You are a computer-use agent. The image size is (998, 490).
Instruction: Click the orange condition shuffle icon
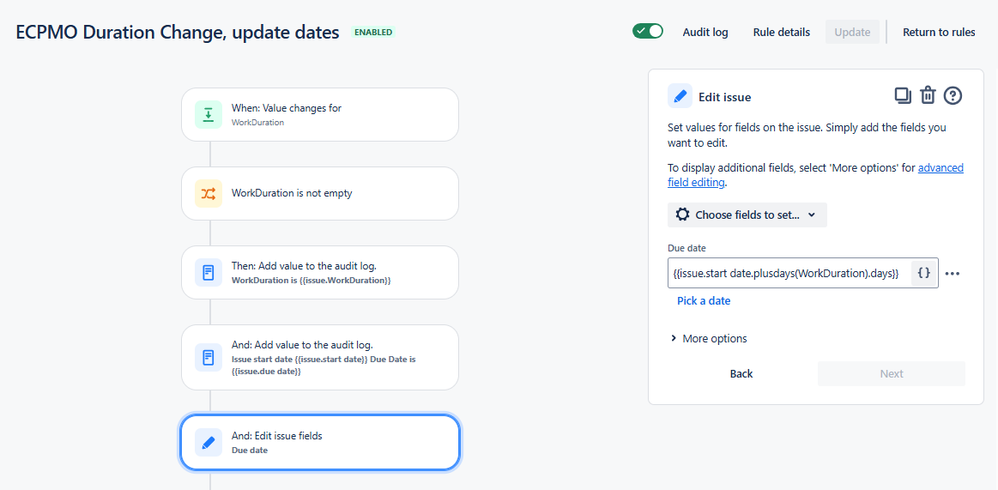coord(209,193)
